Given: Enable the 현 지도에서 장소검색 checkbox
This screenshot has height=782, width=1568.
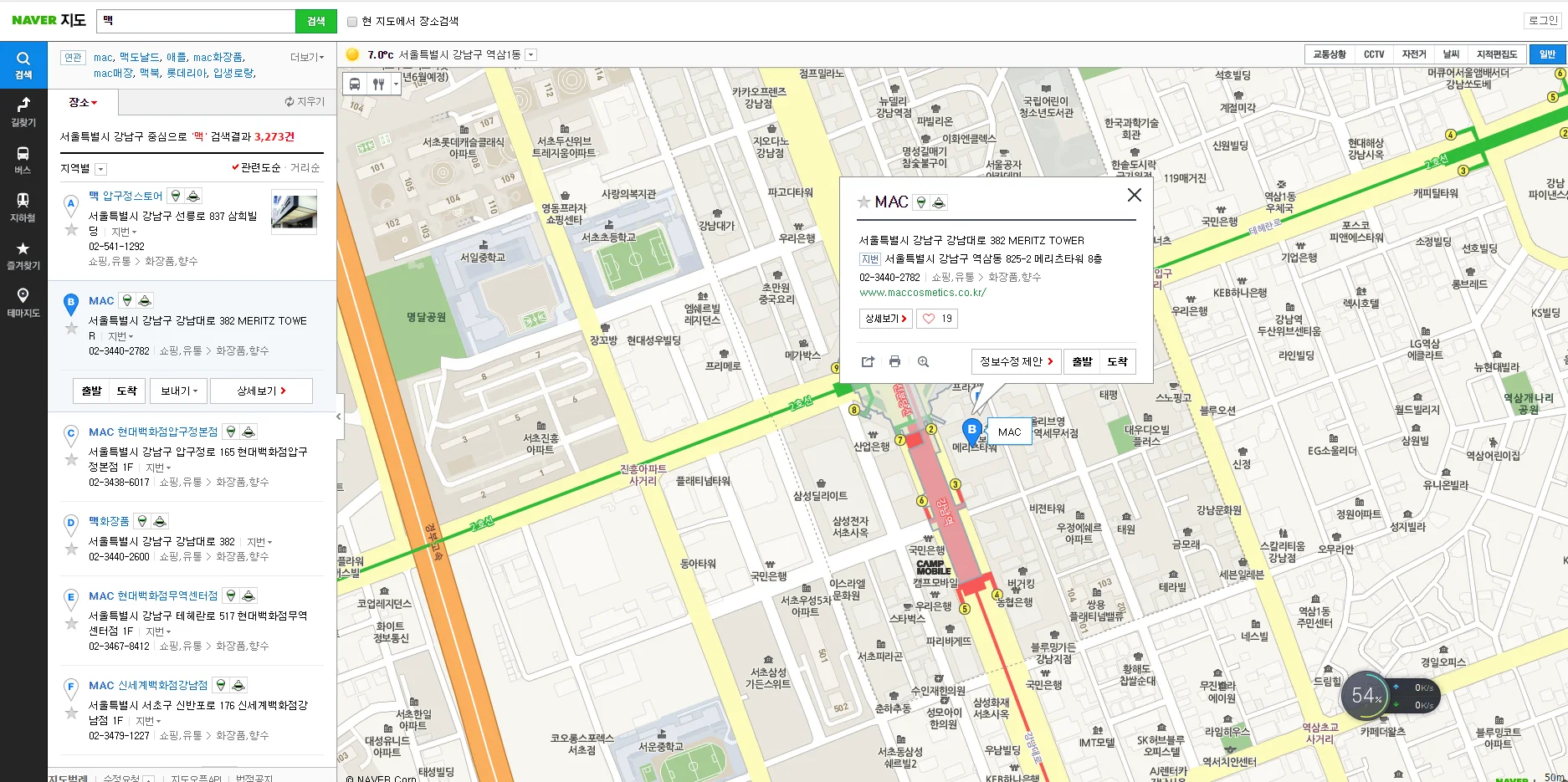Looking at the screenshot, I should 352,21.
